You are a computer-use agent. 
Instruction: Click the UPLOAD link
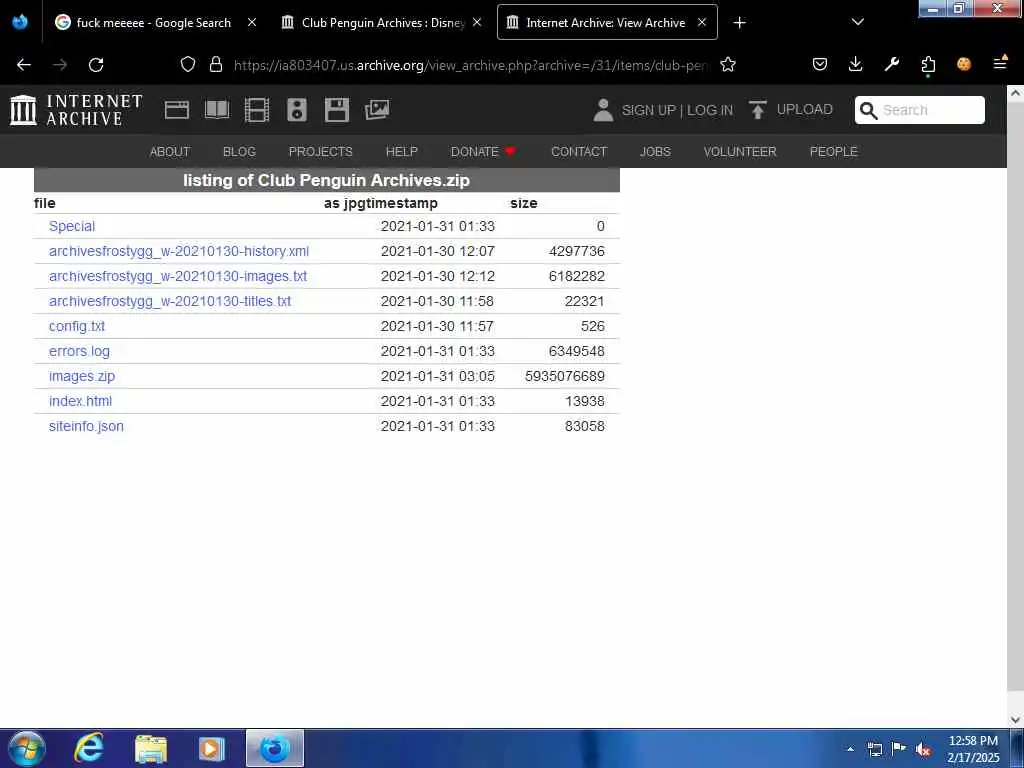click(805, 110)
